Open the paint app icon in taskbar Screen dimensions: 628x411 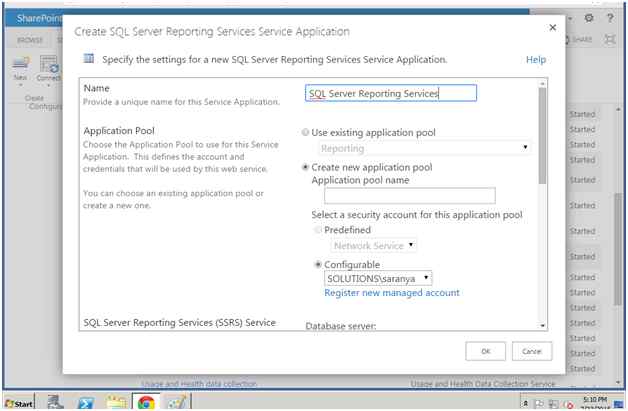pyautogui.click(x=176, y=402)
